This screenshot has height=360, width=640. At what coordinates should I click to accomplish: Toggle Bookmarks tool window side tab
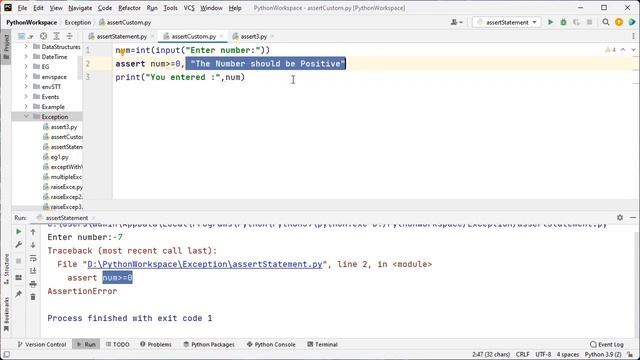[x=6, y=313]
